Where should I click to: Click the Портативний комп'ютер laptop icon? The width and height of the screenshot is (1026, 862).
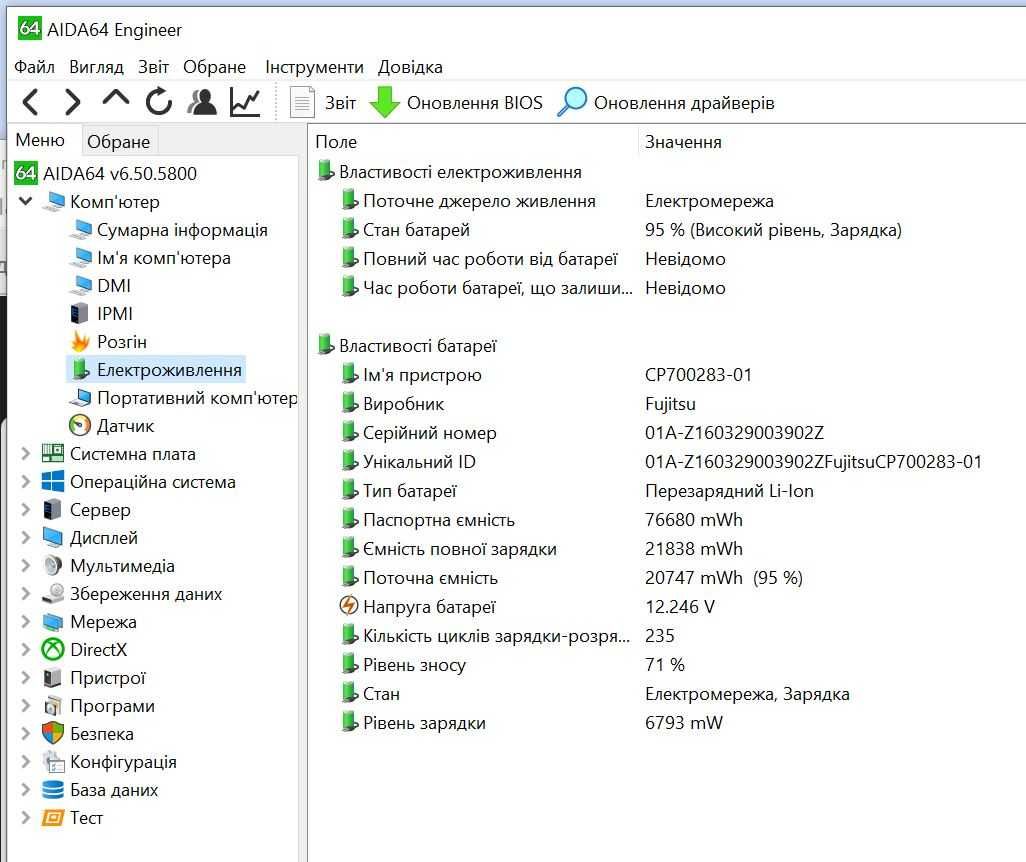tap(80, 397)
